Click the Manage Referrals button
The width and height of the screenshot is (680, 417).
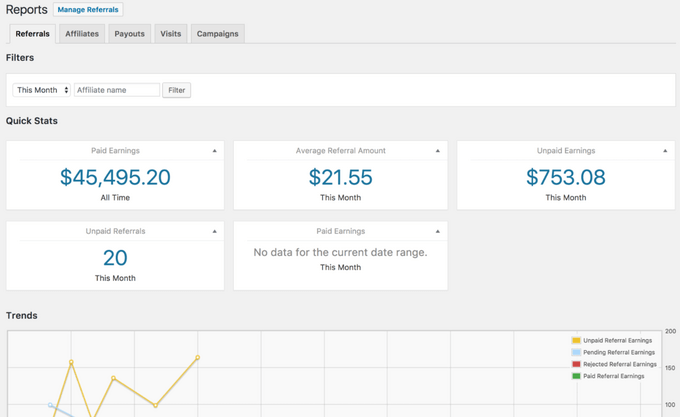[88, 10]
